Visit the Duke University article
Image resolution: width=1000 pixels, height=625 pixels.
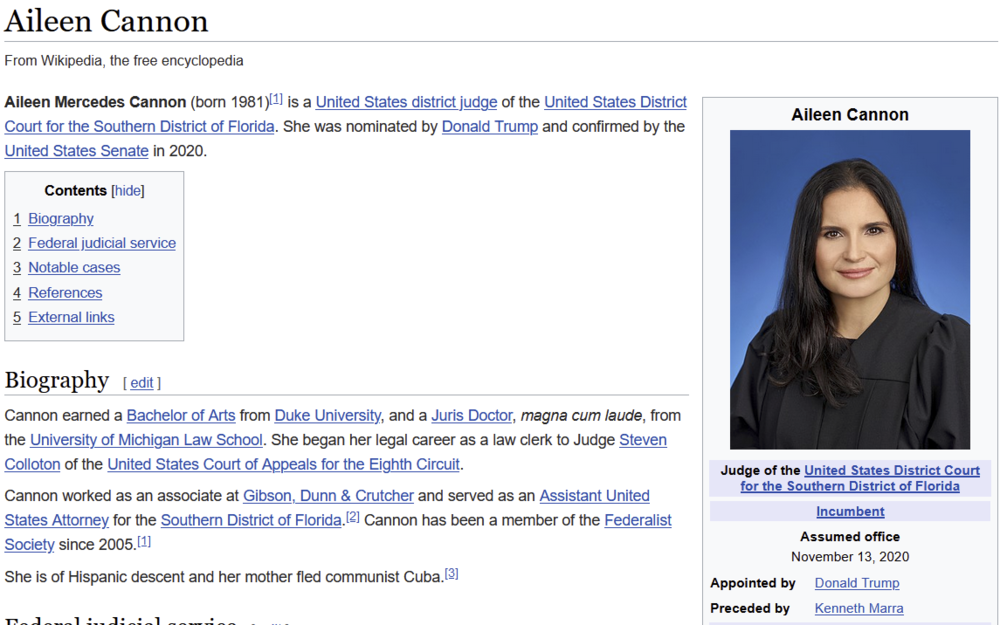[327, 415]
